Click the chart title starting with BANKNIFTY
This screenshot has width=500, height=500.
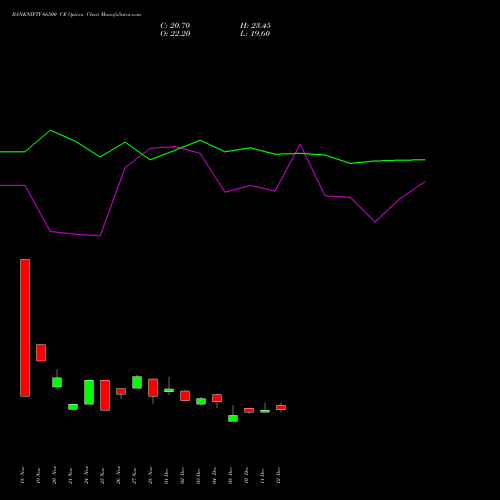[x=76, y=15]
